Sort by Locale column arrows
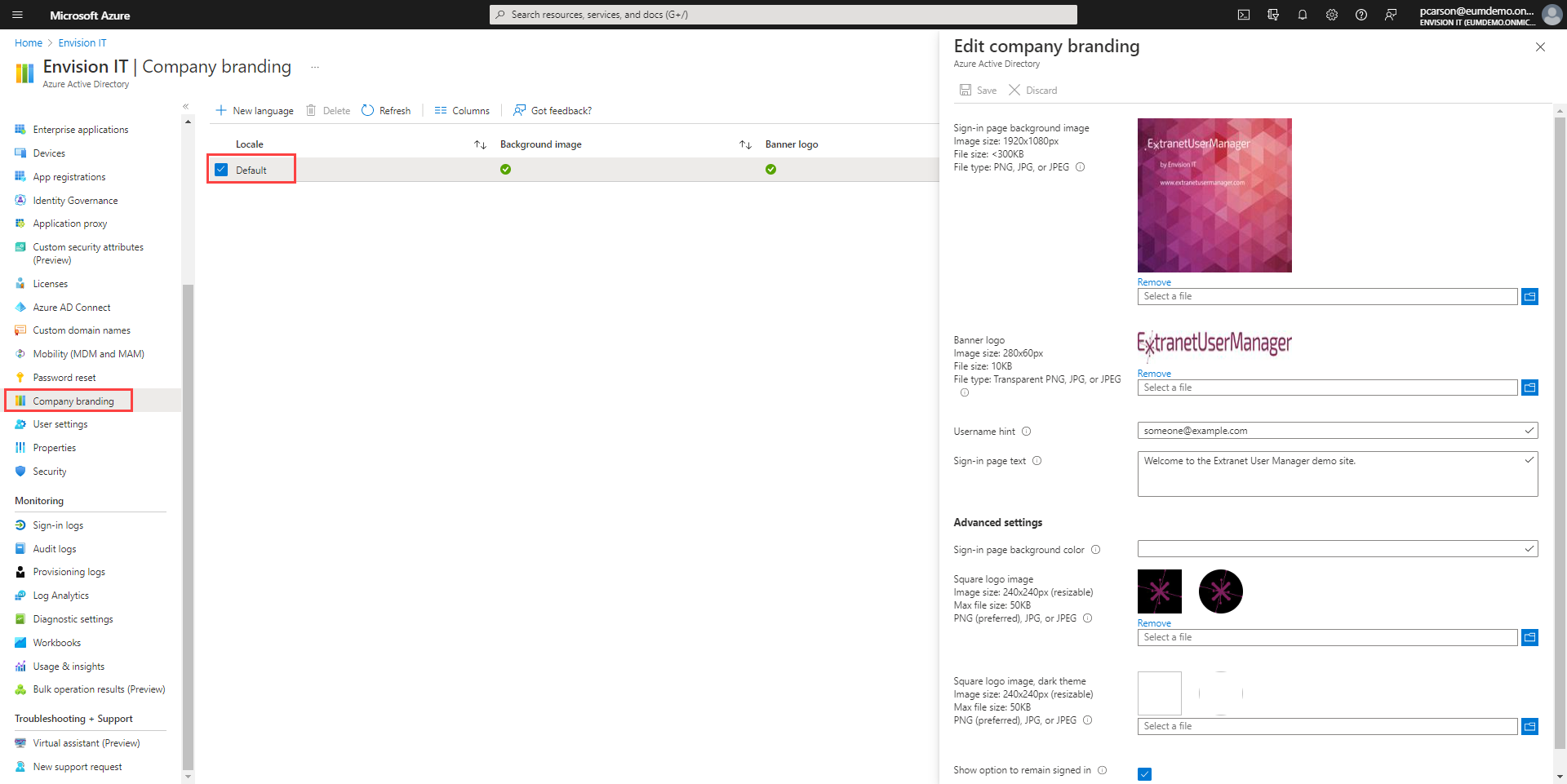 [480, 145]
